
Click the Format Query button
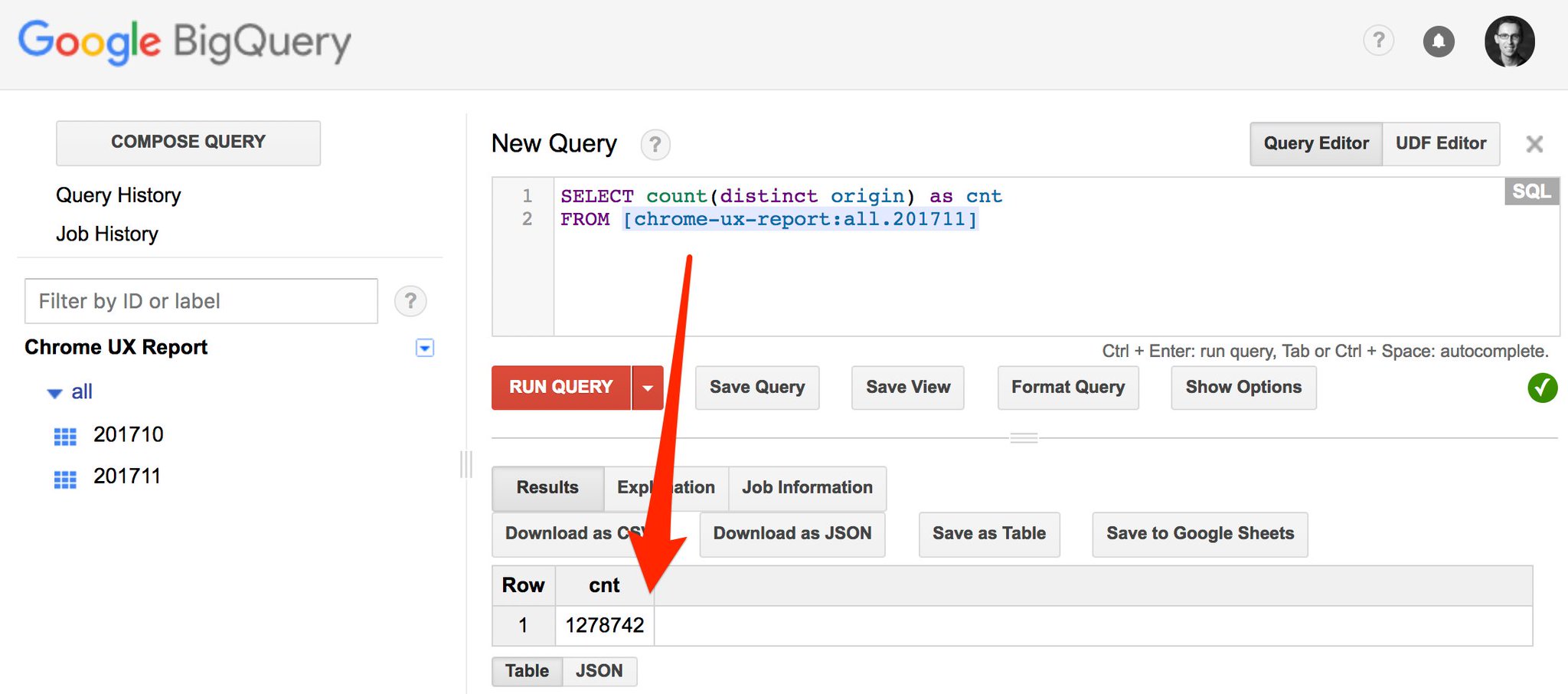click(x=1068, y=388)
